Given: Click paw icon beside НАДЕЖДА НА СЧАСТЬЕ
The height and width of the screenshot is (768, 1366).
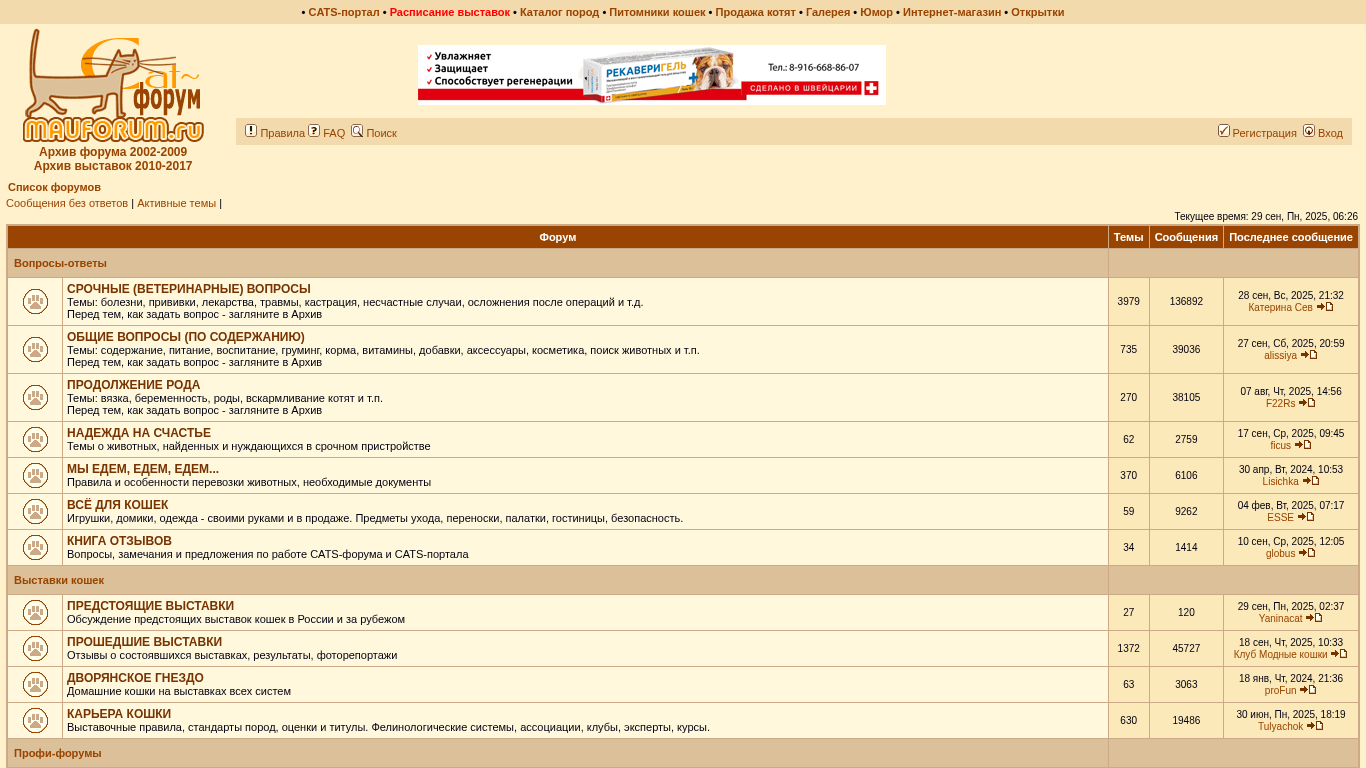Looking at the screenshot, I should point(35,440).
